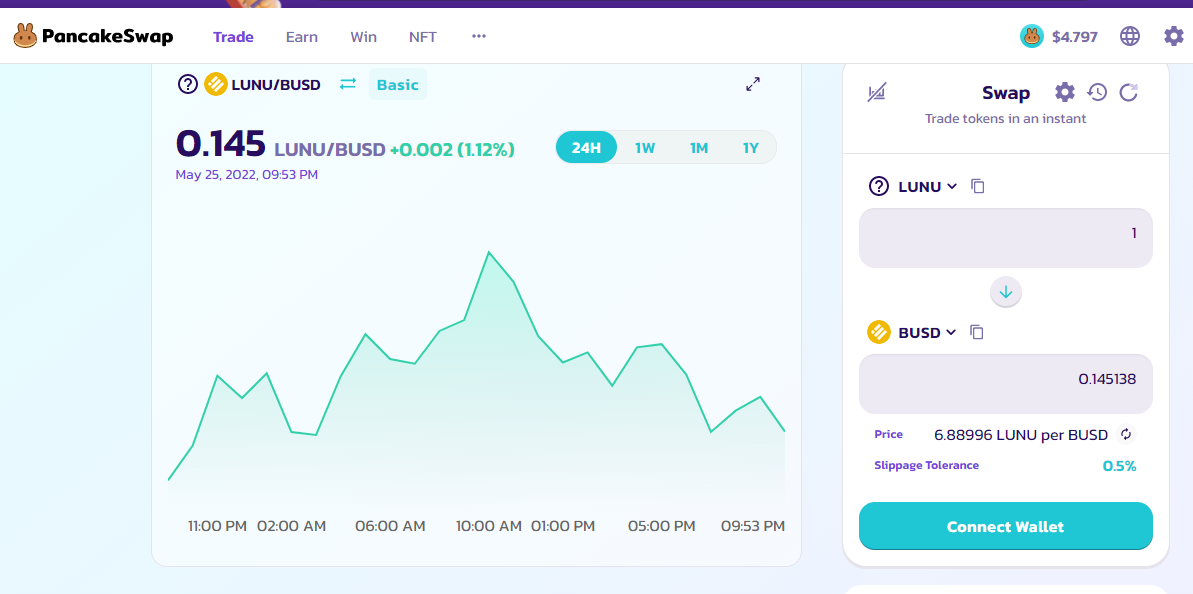Click the Swap panel title
The height and width of the screenshot is (594, 1193).
click(x=1006, y=93)
